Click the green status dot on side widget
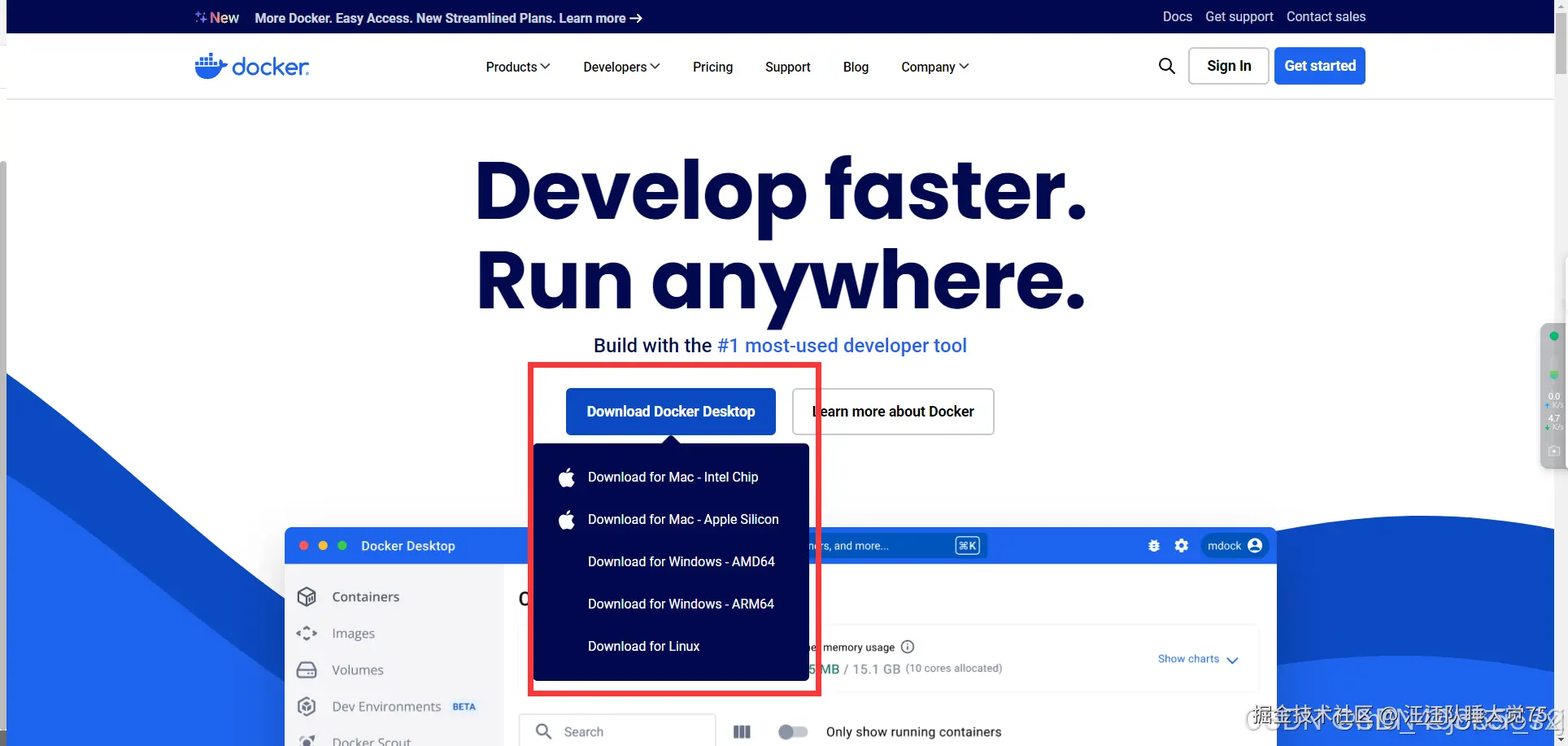The height and width of the screenshot is (746, 1568). 1554,336
